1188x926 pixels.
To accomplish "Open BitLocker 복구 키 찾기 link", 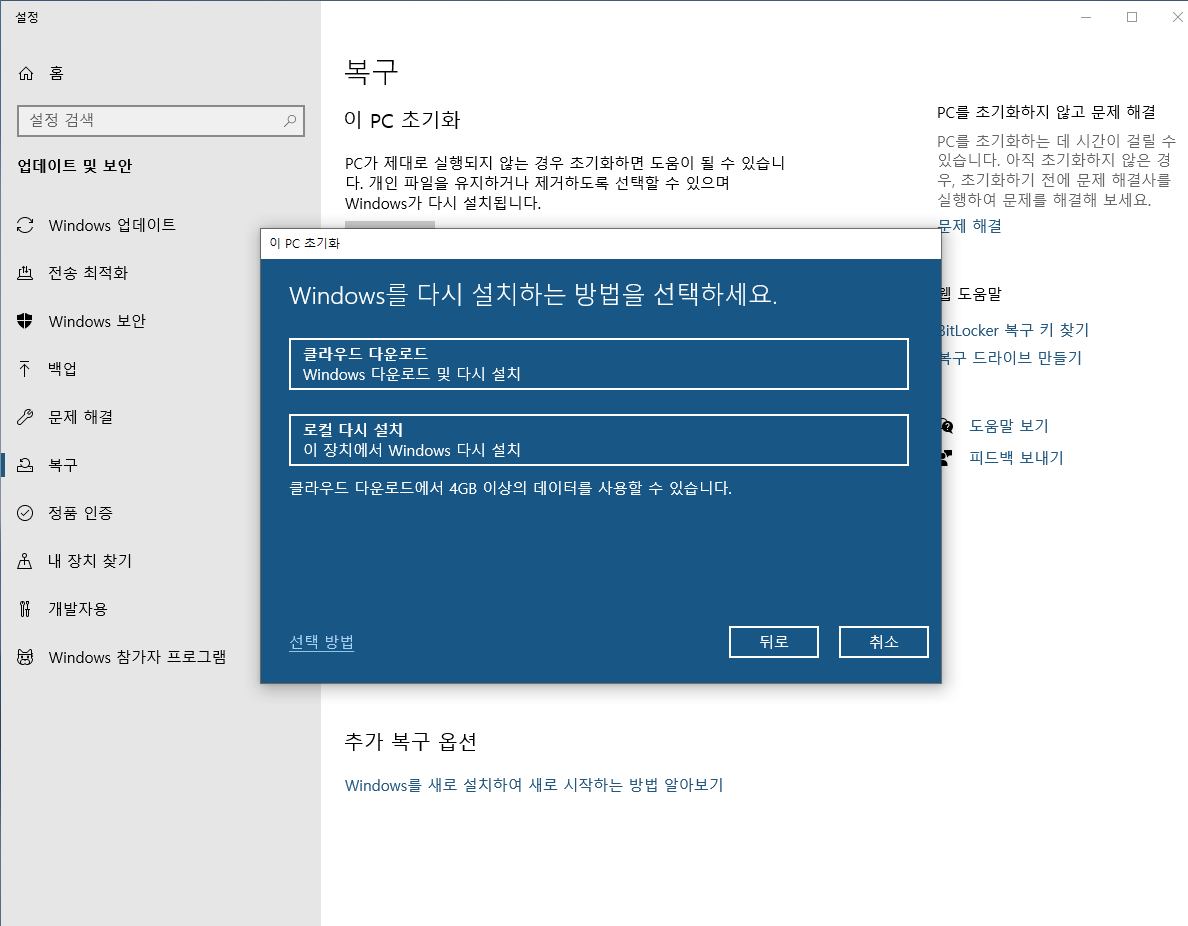I will pos(1015,330).
